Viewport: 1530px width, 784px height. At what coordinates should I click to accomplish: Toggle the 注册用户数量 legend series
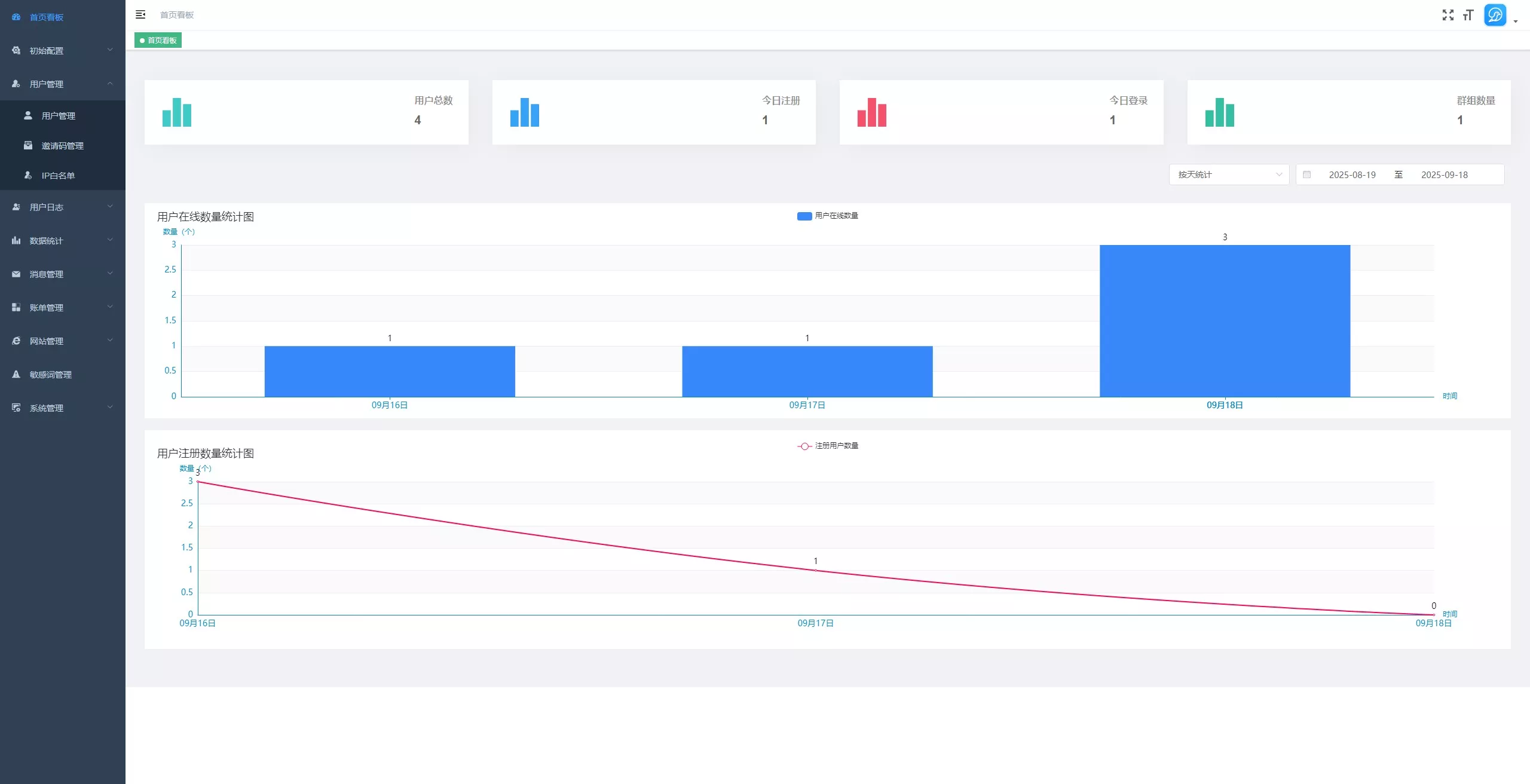[828, 446]
